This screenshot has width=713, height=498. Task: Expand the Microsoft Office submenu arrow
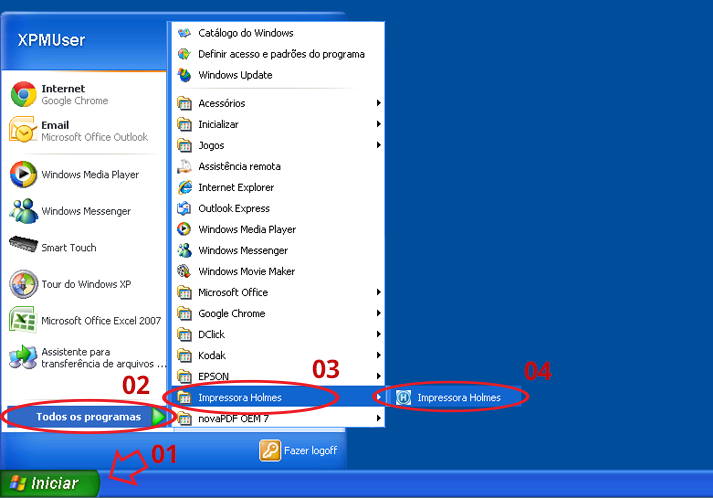click(378, 292)
